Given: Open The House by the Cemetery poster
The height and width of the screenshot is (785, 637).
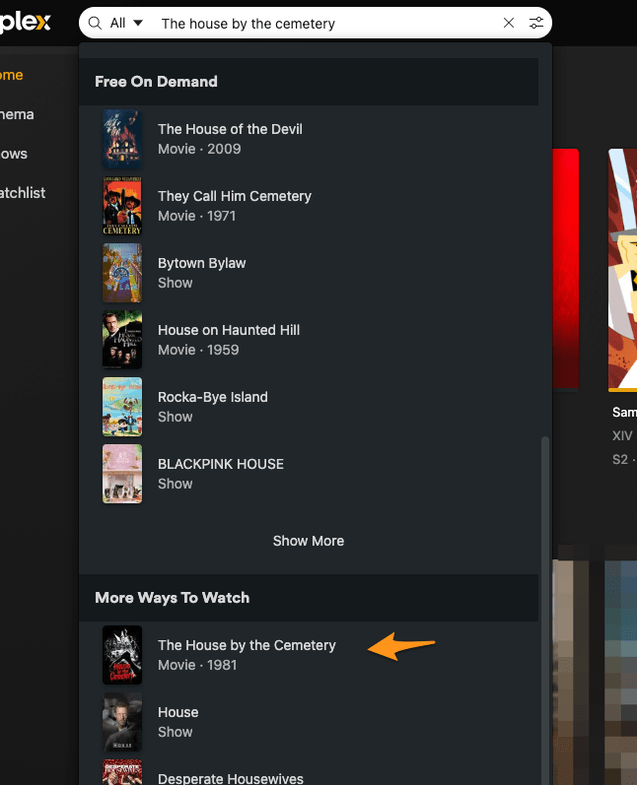Looking at the screenshot, I should coord(122,655).
